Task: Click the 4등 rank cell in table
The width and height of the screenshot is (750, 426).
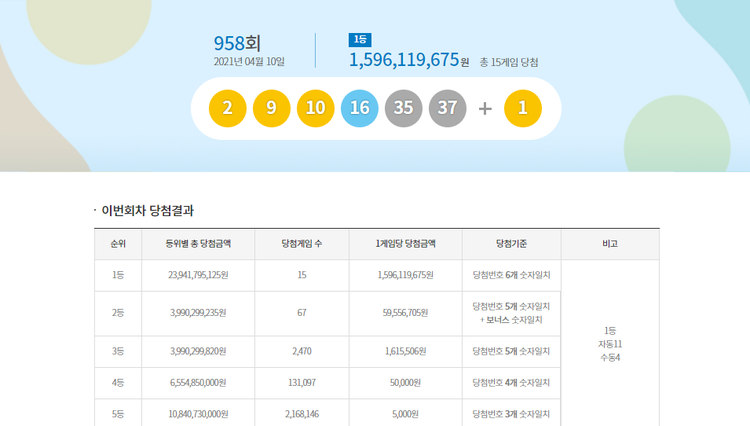Action: tap(118, 382)
